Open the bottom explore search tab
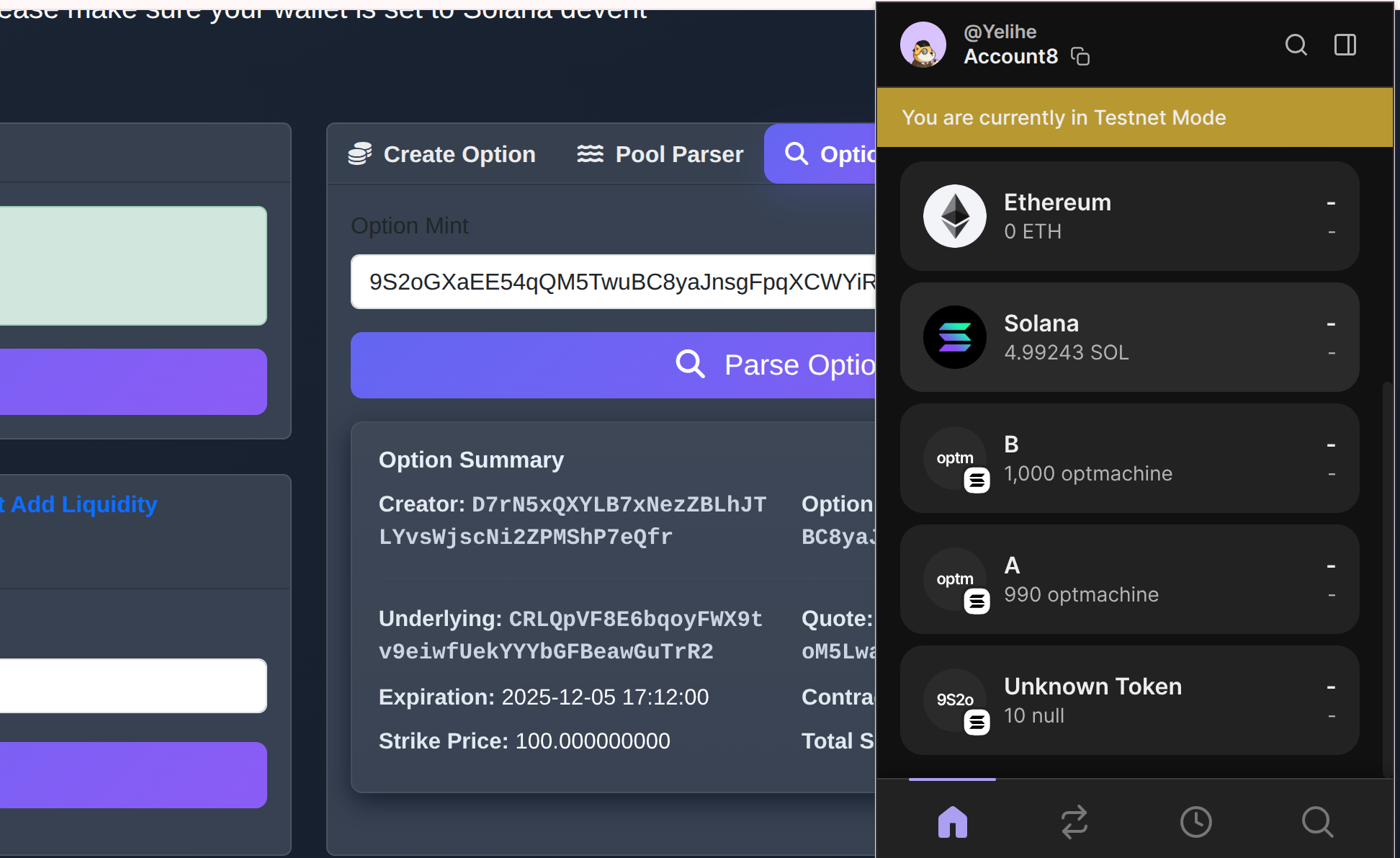1400x858 pixels. [x=1317, y=821]
